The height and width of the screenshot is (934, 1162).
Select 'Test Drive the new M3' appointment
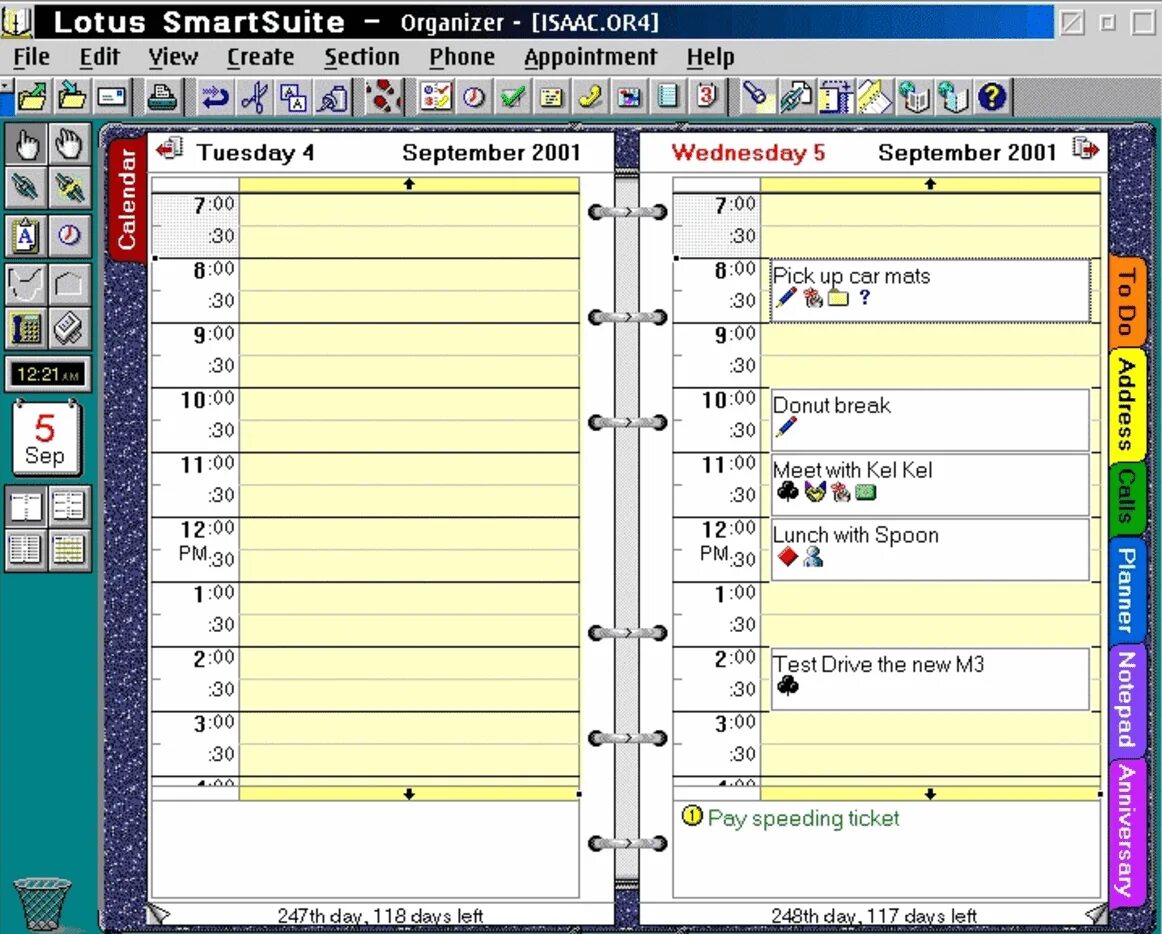pos(930,679)
